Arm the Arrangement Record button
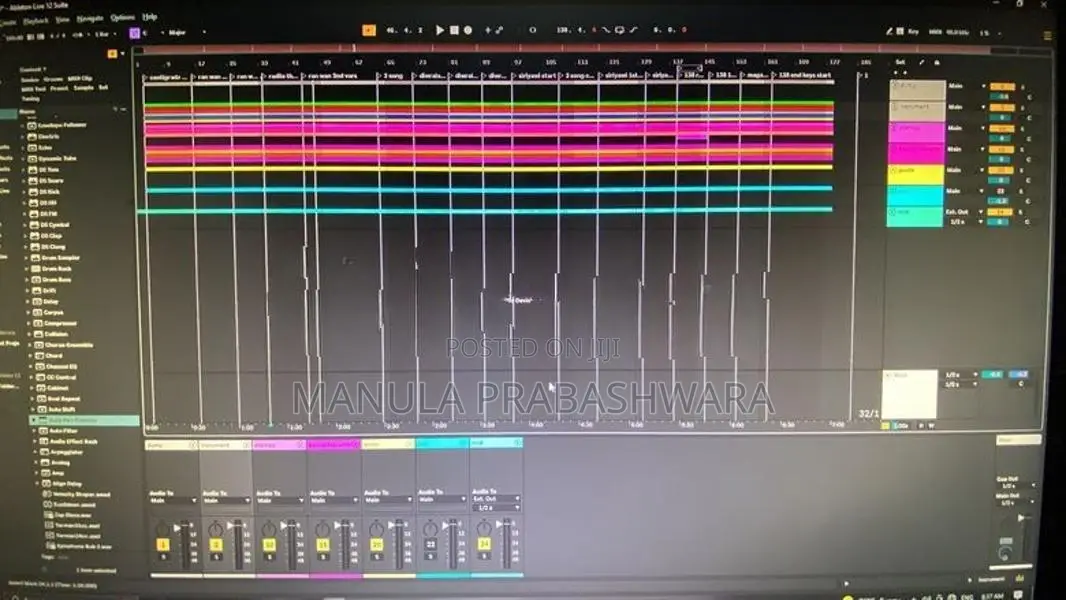This screenshot has width=1066, height=600. coord(468,30)
